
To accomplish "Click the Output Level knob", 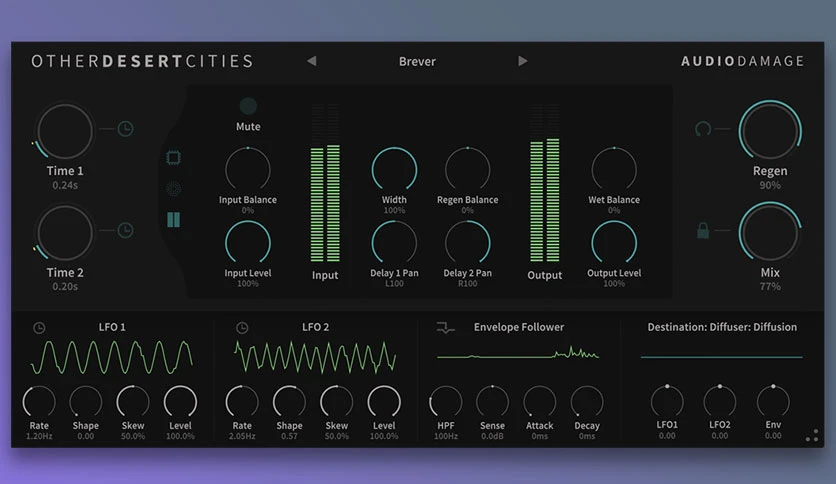I will point(614,243).
